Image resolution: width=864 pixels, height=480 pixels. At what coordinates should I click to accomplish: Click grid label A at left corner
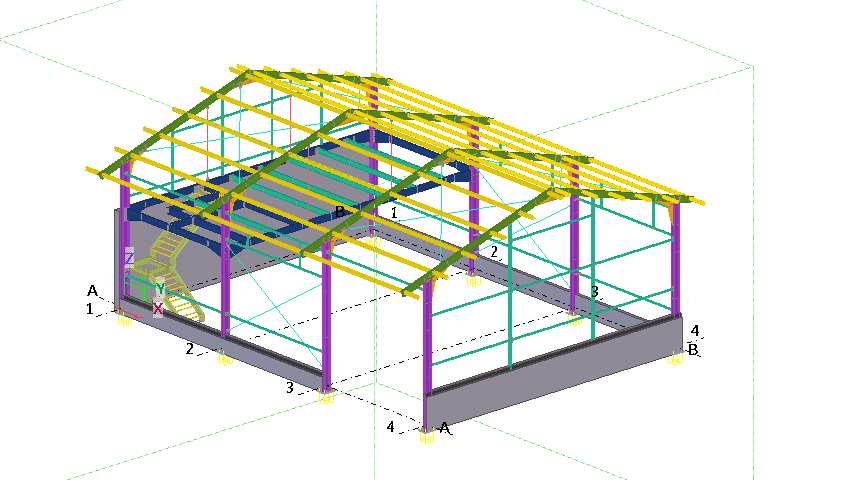pyautogui.click(x=92, y=291)
